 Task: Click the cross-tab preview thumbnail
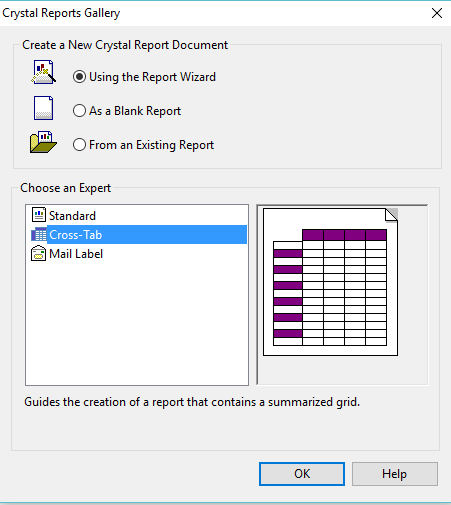(330, 282)
